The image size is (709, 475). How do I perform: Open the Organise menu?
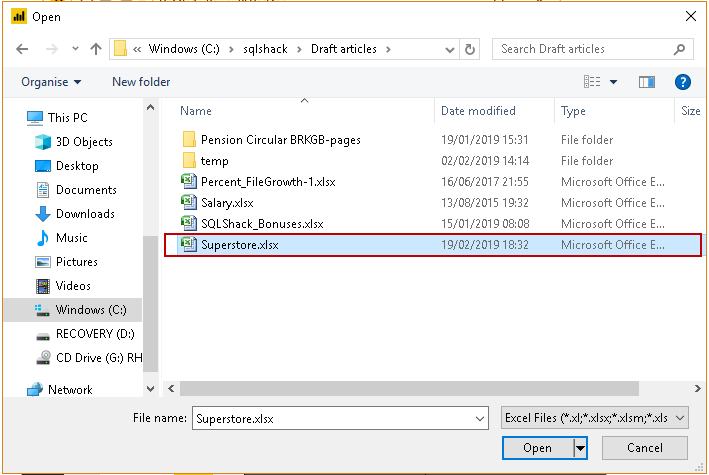(51, 82)
